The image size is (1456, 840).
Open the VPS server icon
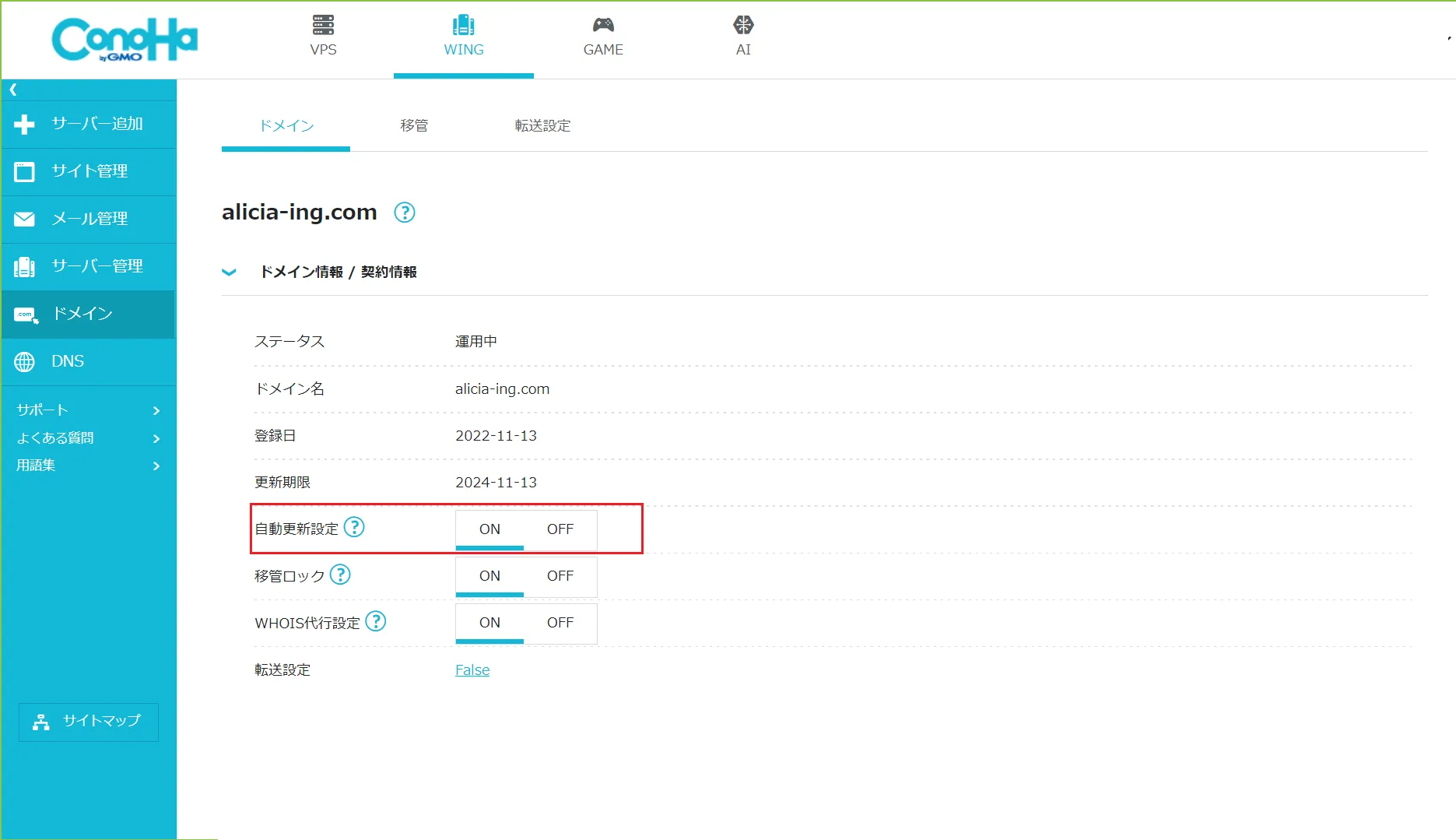[x=323, y=25]
